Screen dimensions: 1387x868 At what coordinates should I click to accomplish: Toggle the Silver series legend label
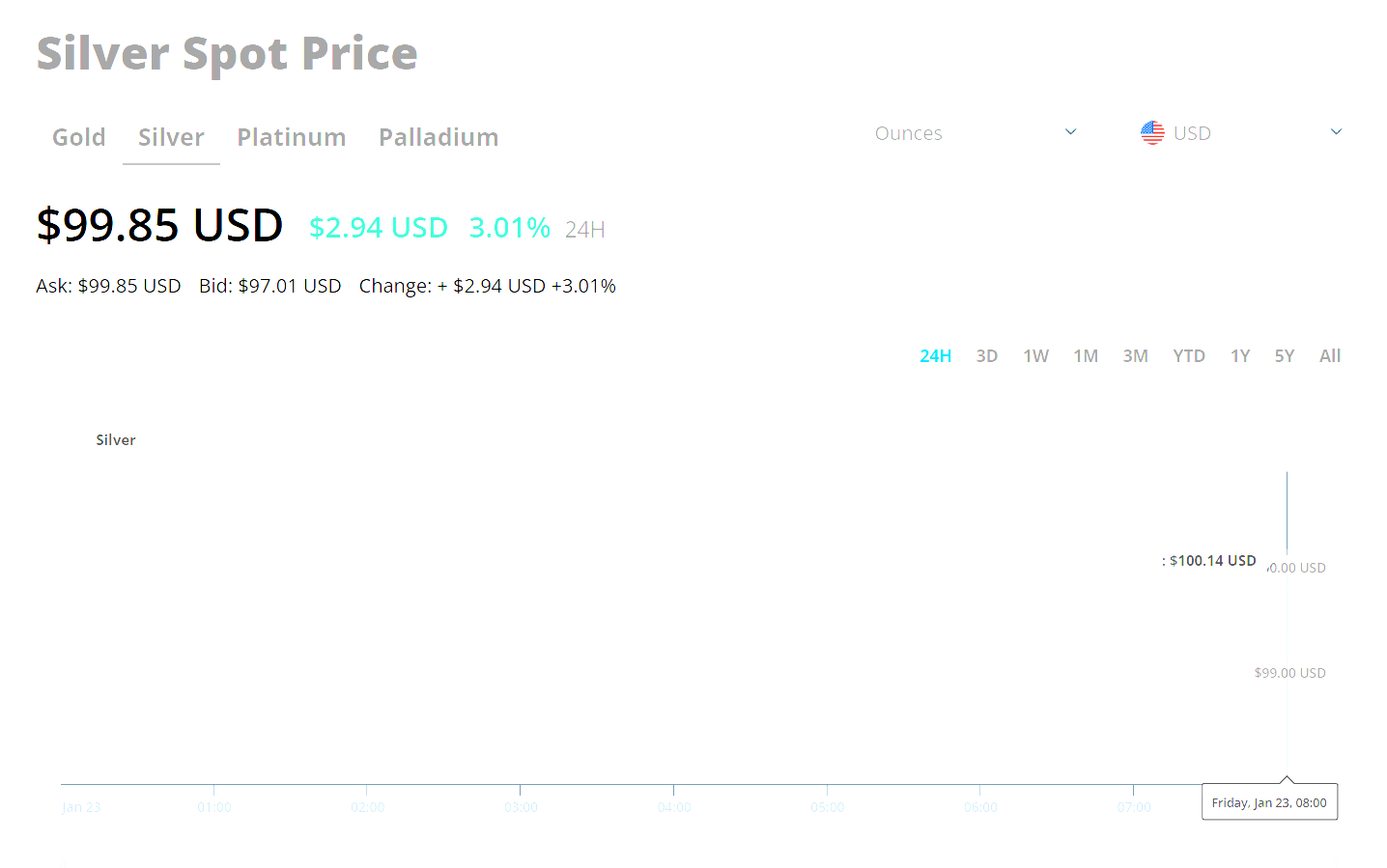click(116, 440)
